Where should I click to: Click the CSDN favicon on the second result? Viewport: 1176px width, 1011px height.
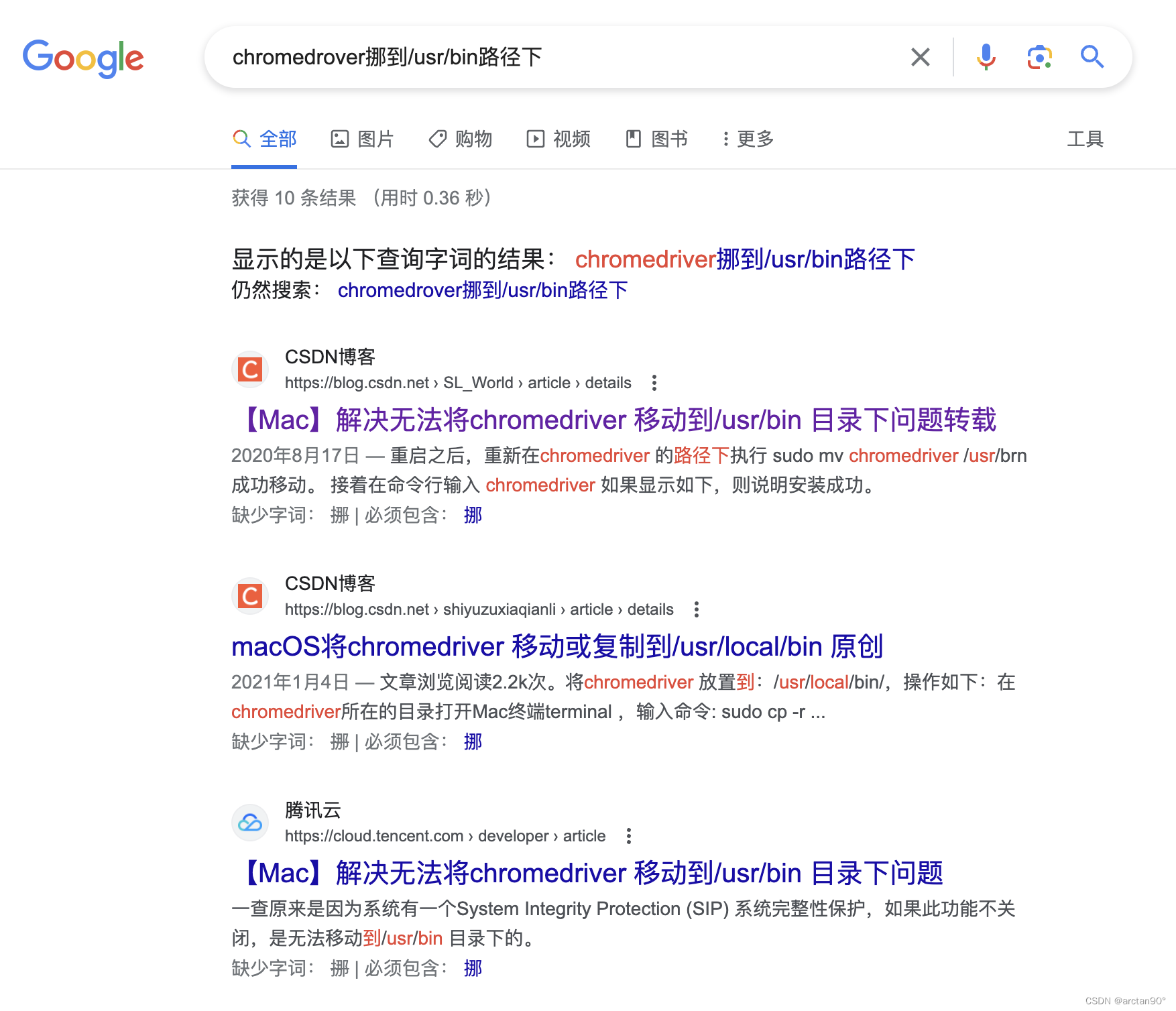pos(249,596)
